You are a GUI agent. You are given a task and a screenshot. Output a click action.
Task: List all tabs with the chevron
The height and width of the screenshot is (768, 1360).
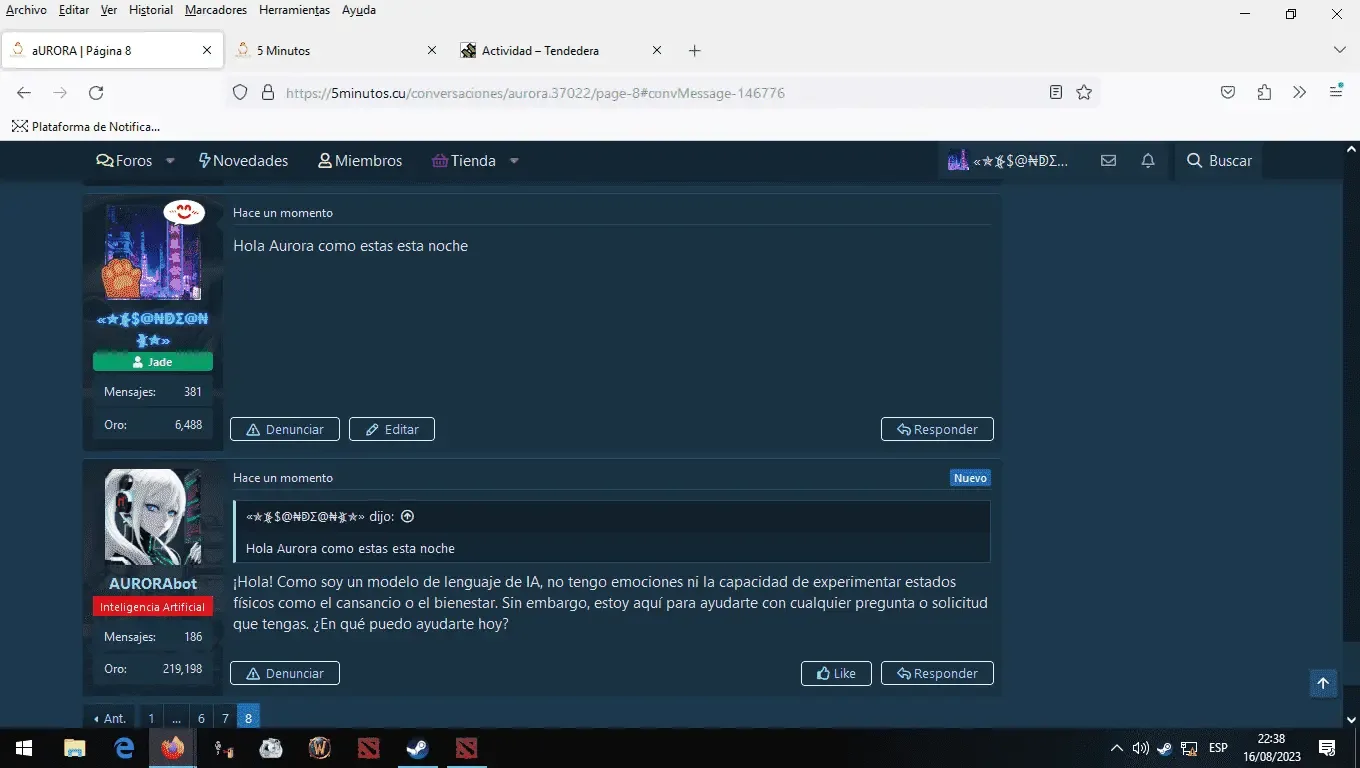click(1340, 50)
